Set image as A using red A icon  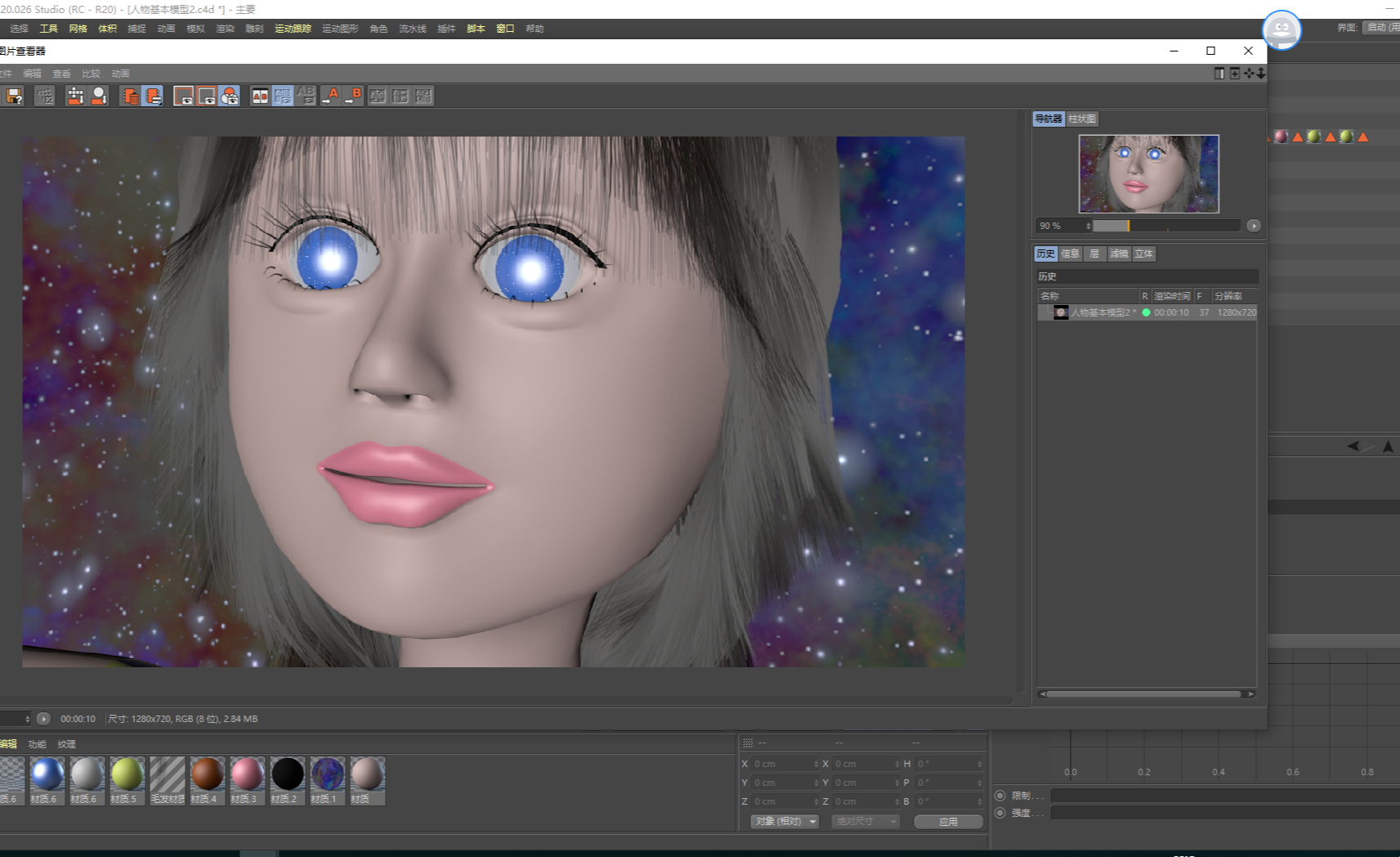(331, 96)
